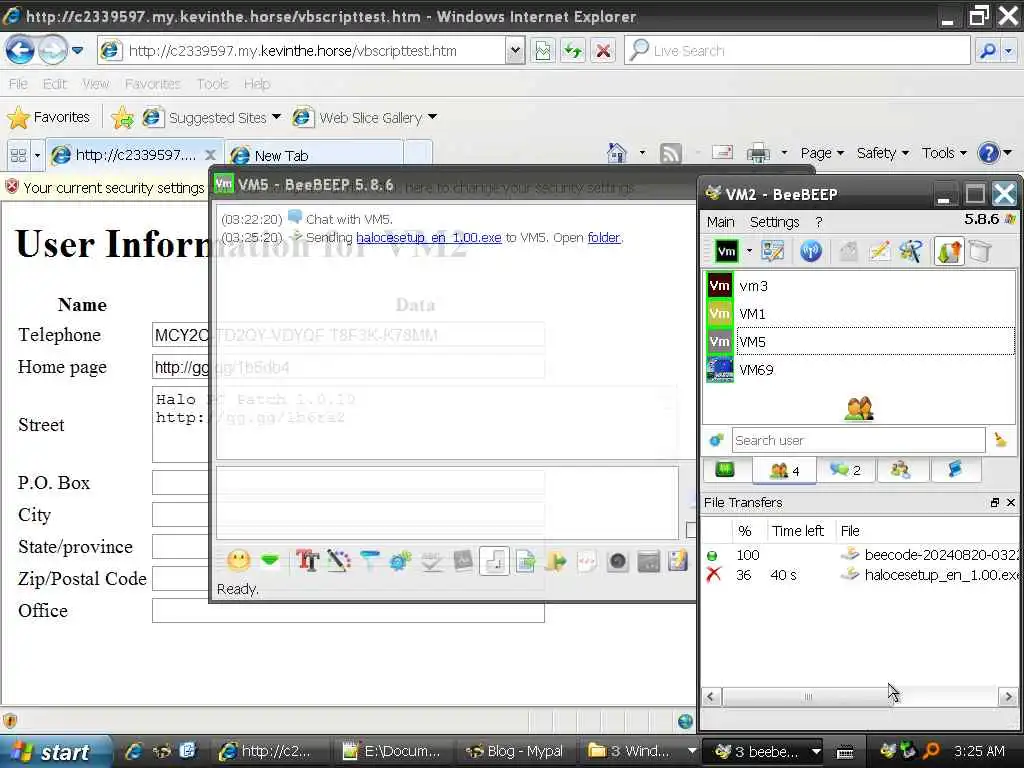Expand the IE address bar dropdown
Viewport: 1024px width, 768px height.
pyautogui.click(x=515, y=50)
